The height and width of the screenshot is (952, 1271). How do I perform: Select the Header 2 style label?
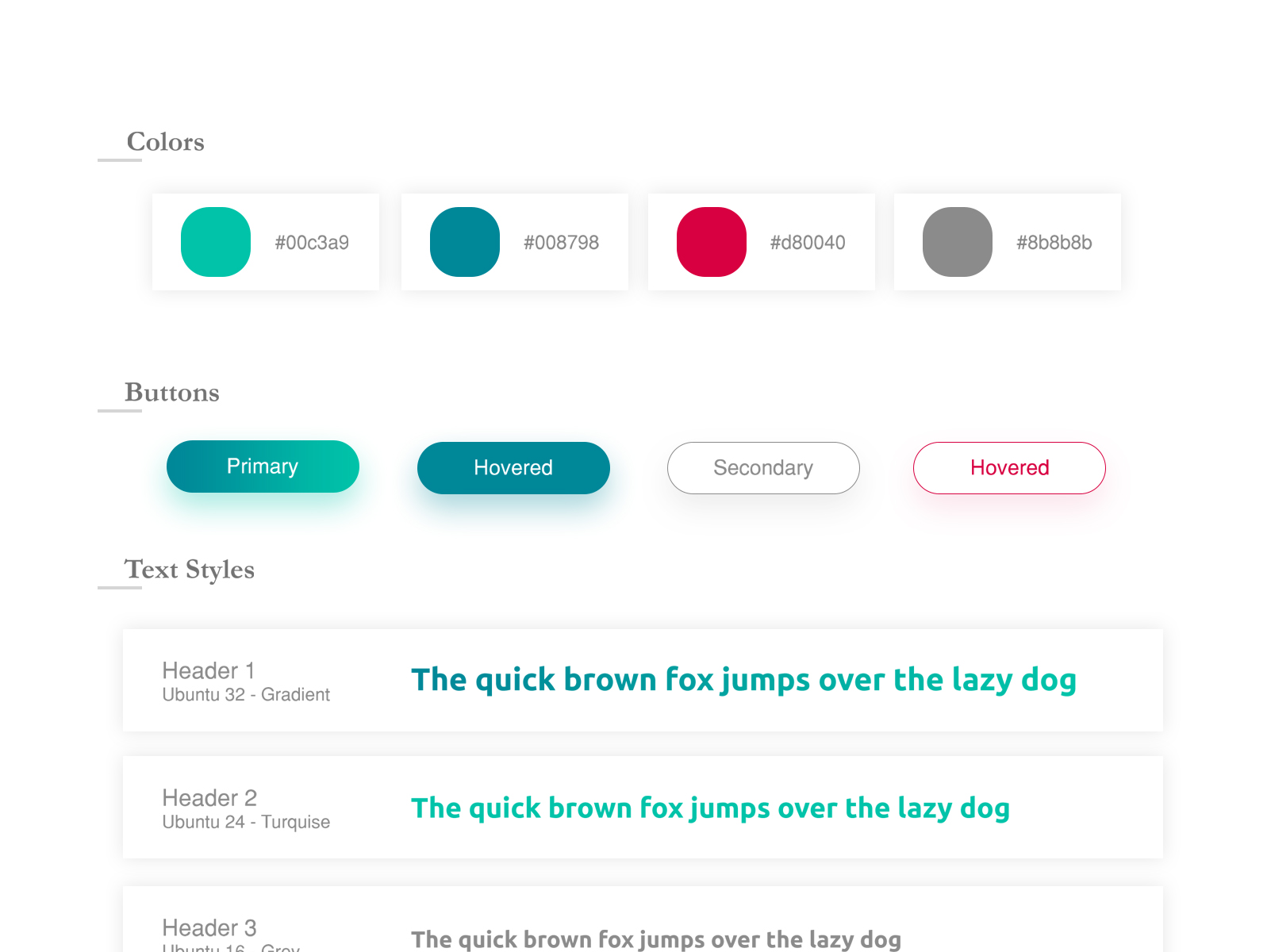(x=209, y=799)
